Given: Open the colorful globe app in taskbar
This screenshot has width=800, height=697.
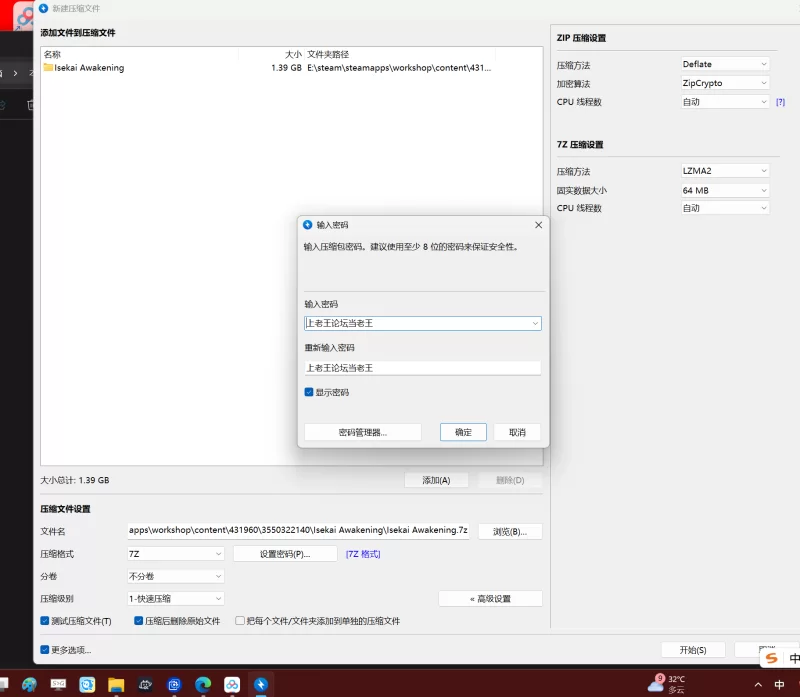Looking at the screenshot, I should [x=29, y=685].
